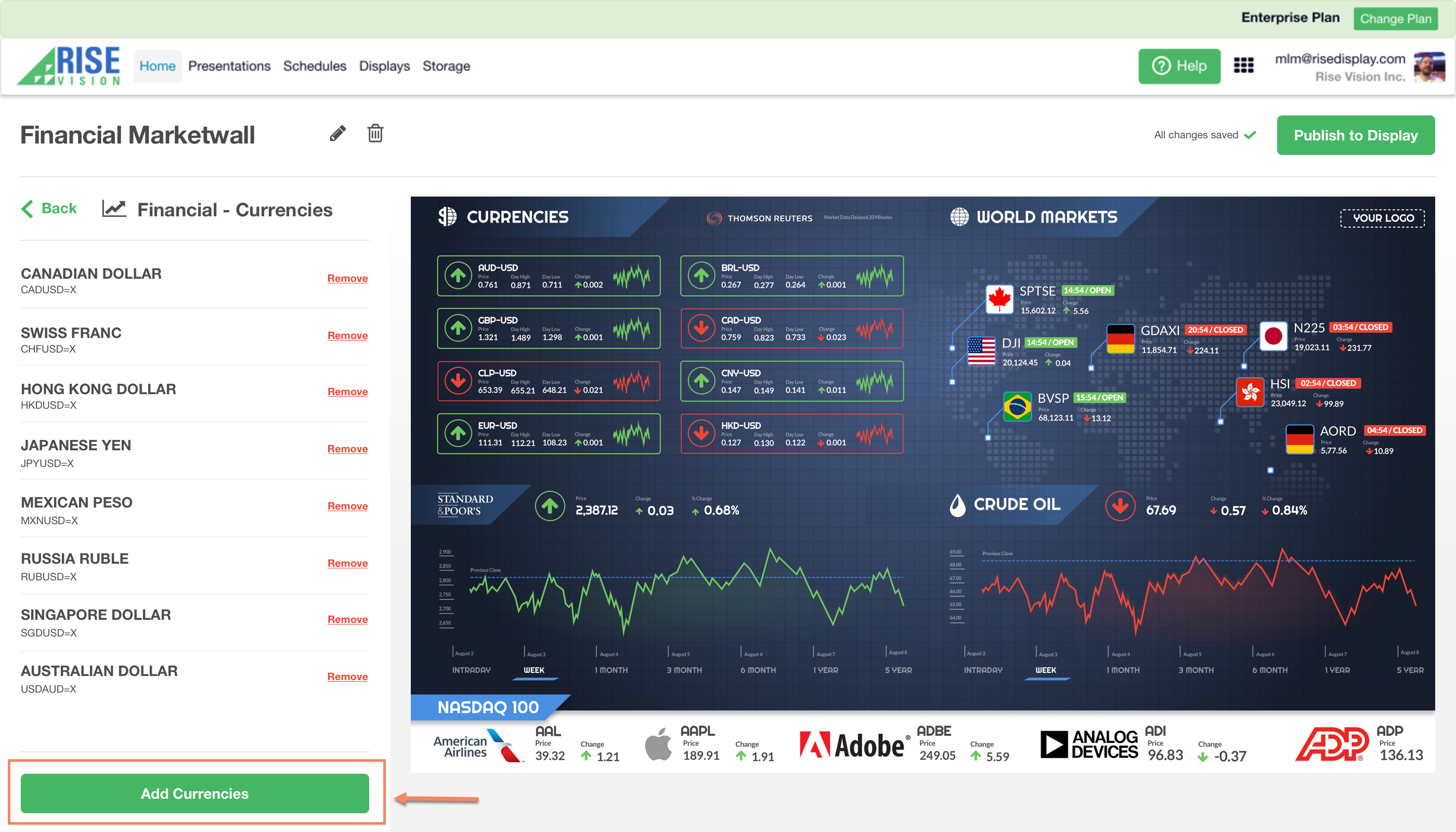Click the ADP logo in ticker
The width and height of the screenshot is (1456, 832).
point(1332,744)
